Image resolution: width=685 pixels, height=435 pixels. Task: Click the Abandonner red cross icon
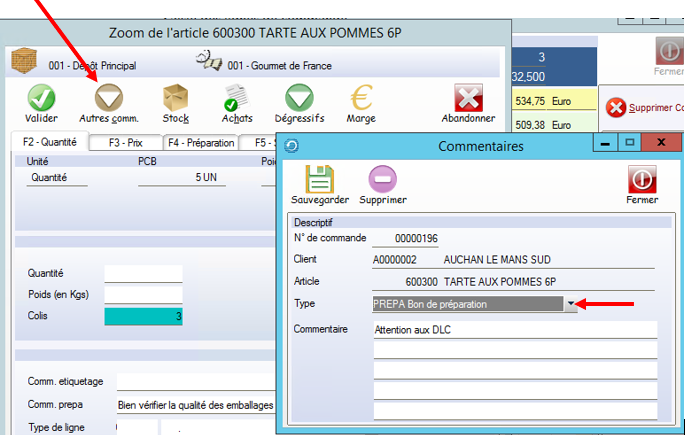click(x=468, y=99)
